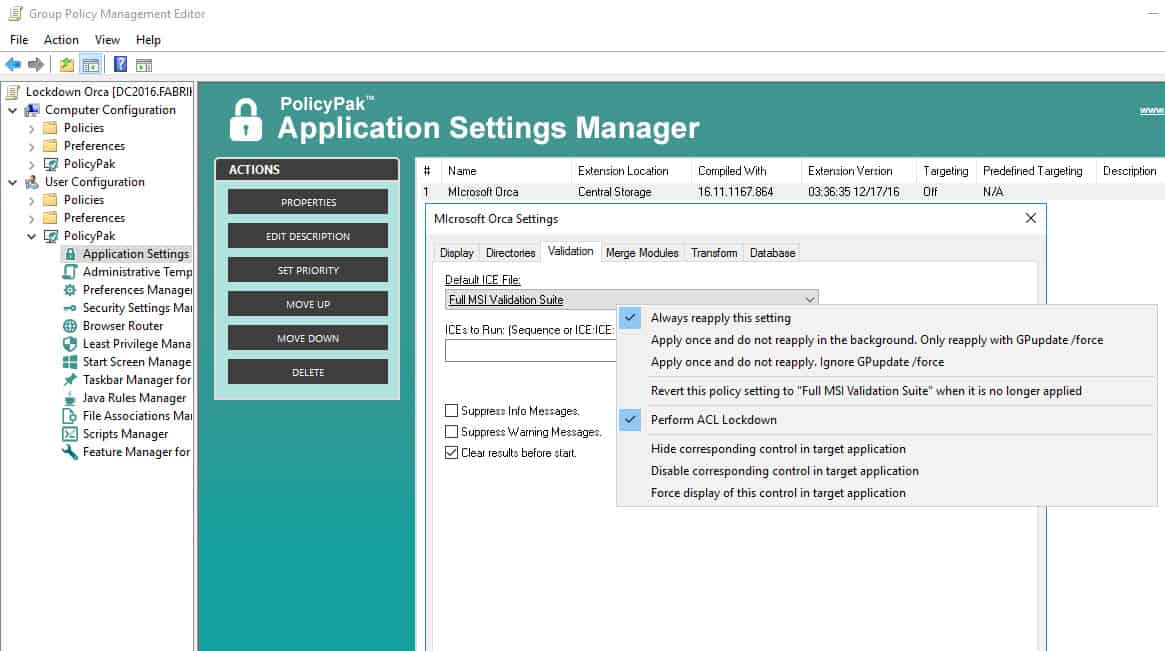The width and height of the screenshot is (1165, 651).
Task: Click the User Configuration icon
Action: 32,182
